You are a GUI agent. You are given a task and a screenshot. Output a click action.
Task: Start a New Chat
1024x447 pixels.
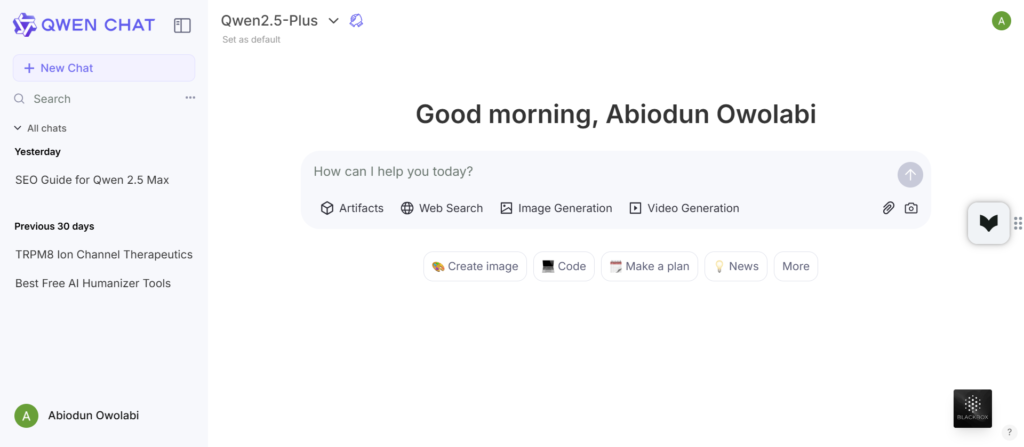(104, 68)
